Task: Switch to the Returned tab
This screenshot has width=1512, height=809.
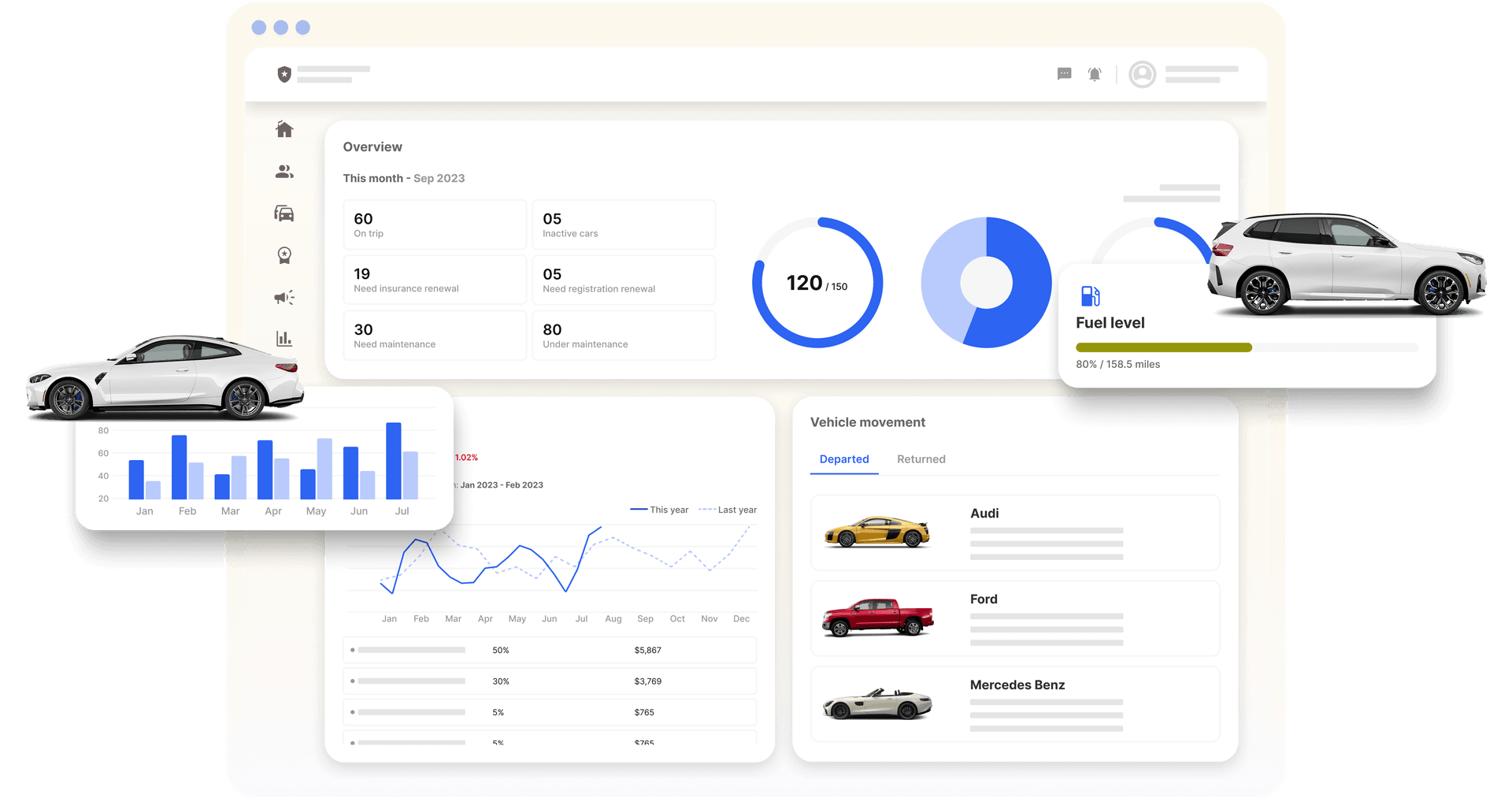Action: coord(921,459)
